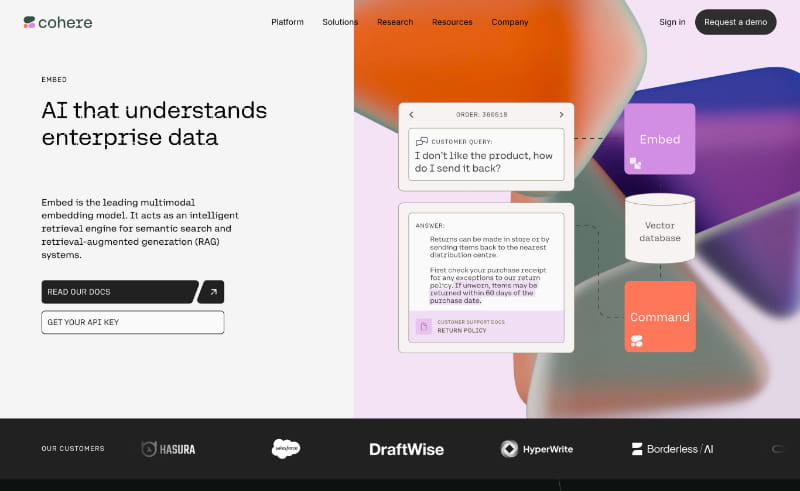800x491 pixels.
Task: Click the Request a demo button
Action: click(735, 22)
